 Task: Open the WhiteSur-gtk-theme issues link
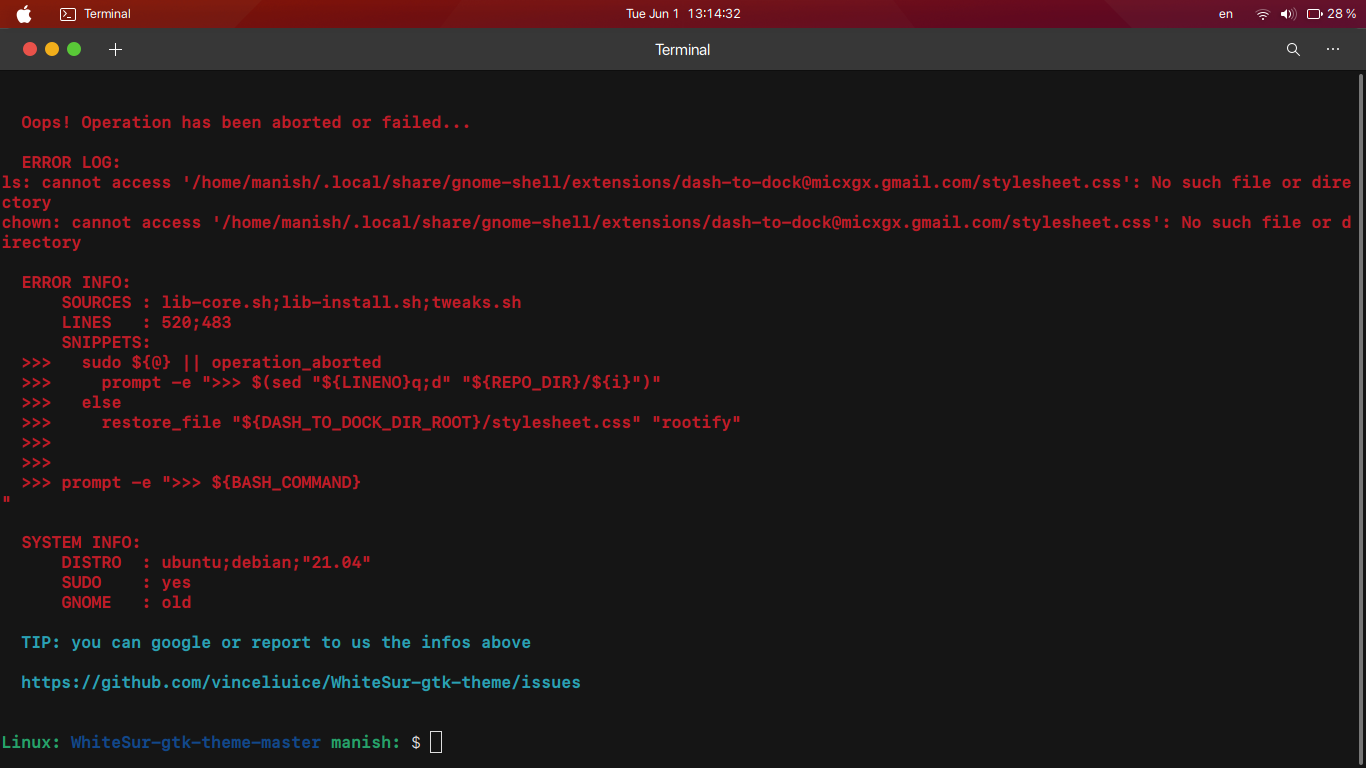click(x=302, y=682)
